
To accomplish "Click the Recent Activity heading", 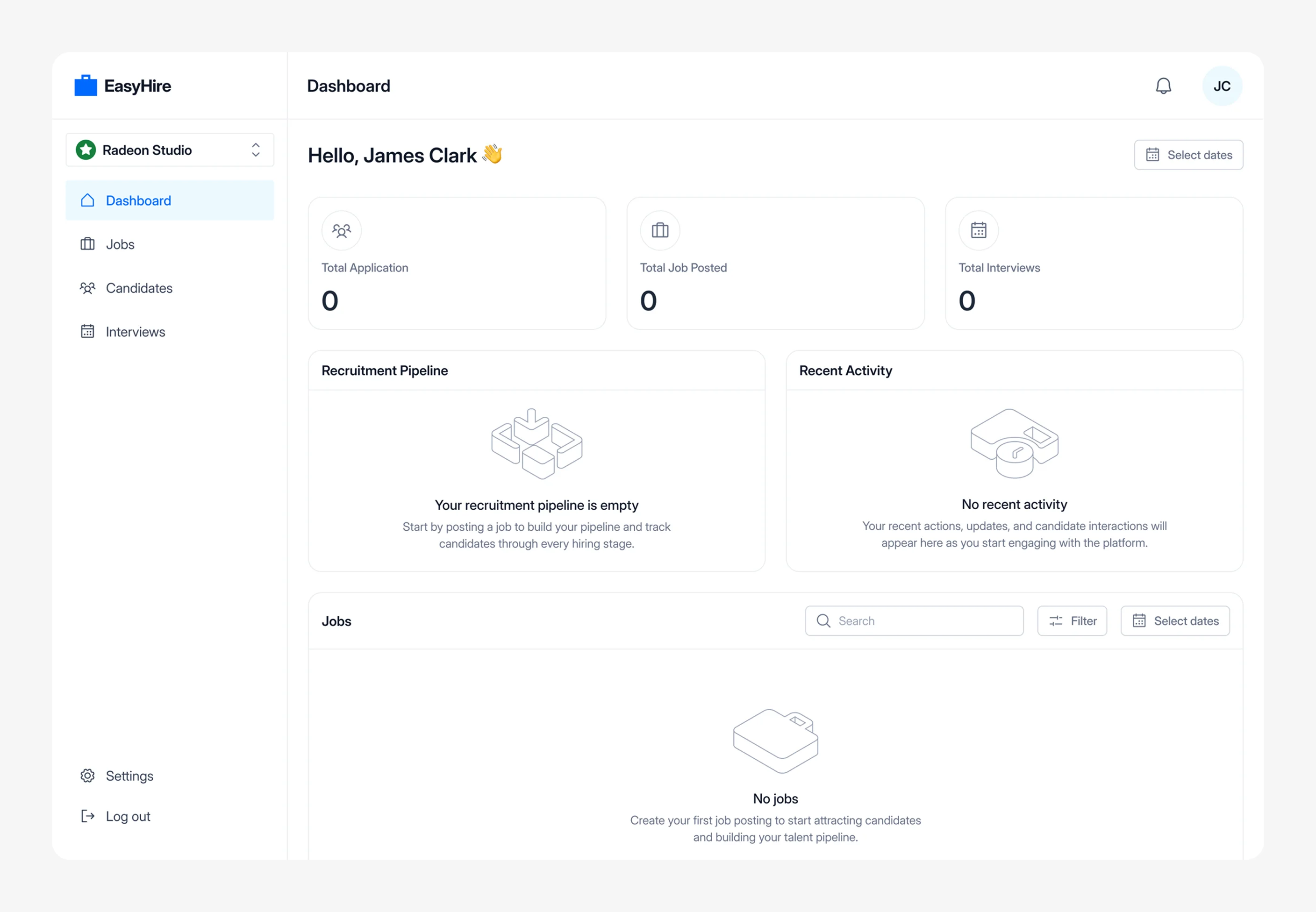I will click(846, 370).
